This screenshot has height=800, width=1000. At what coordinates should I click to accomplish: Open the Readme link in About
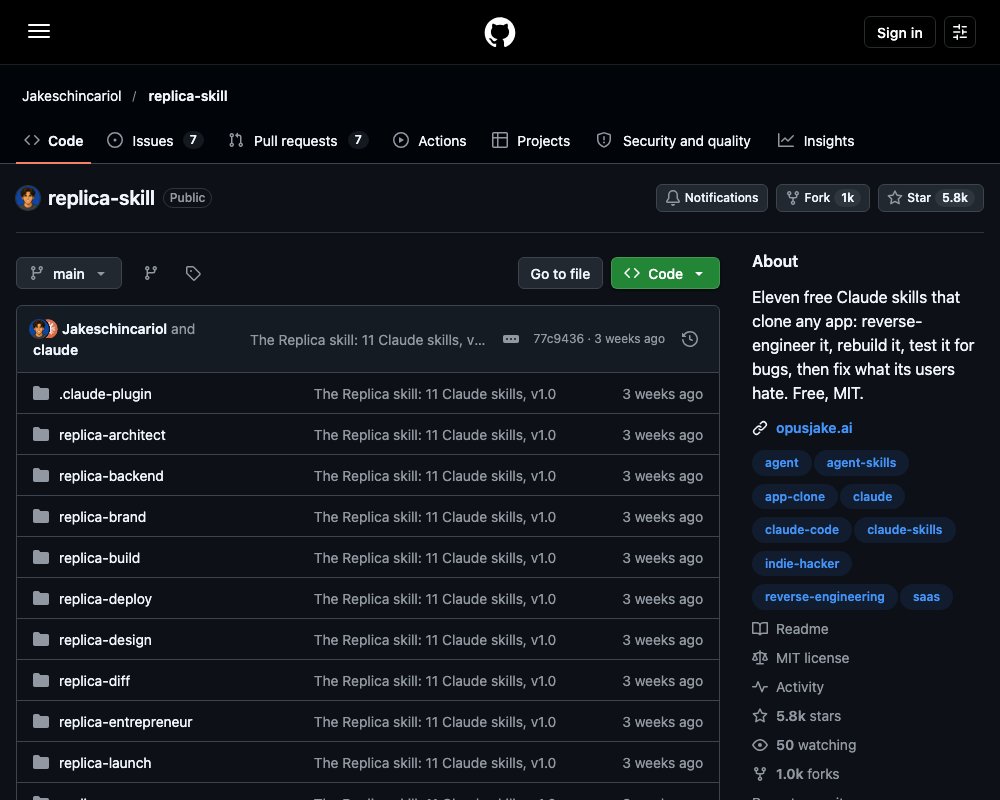[x=790, y=629]
